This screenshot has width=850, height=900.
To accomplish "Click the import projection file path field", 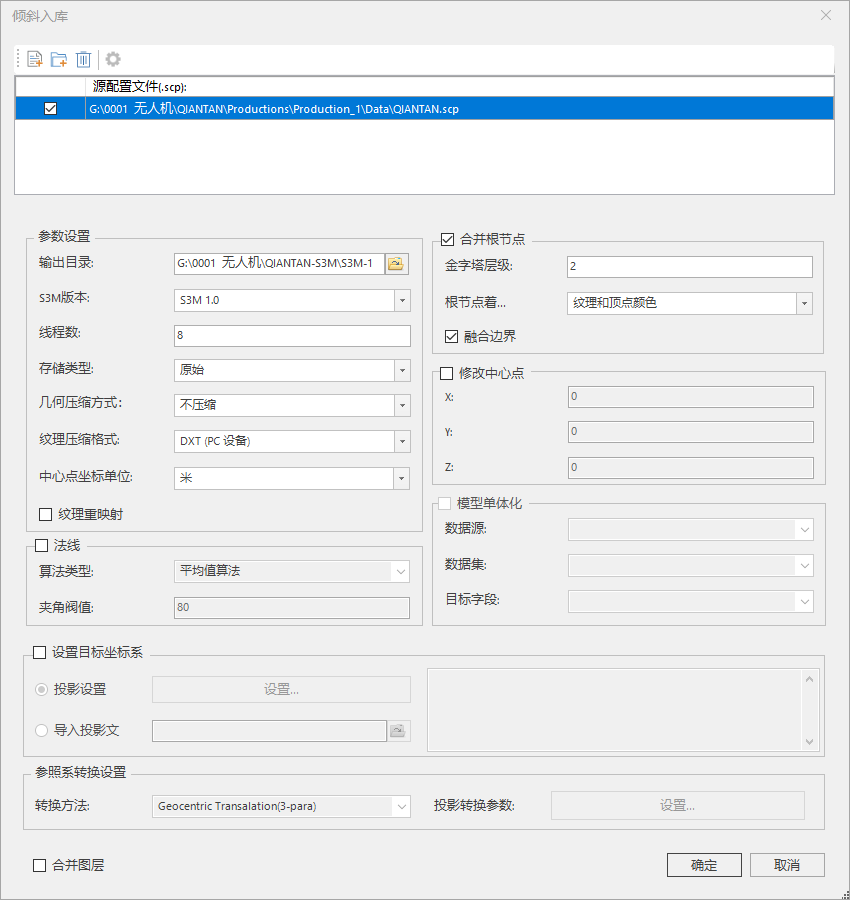I will click(269, 731).
